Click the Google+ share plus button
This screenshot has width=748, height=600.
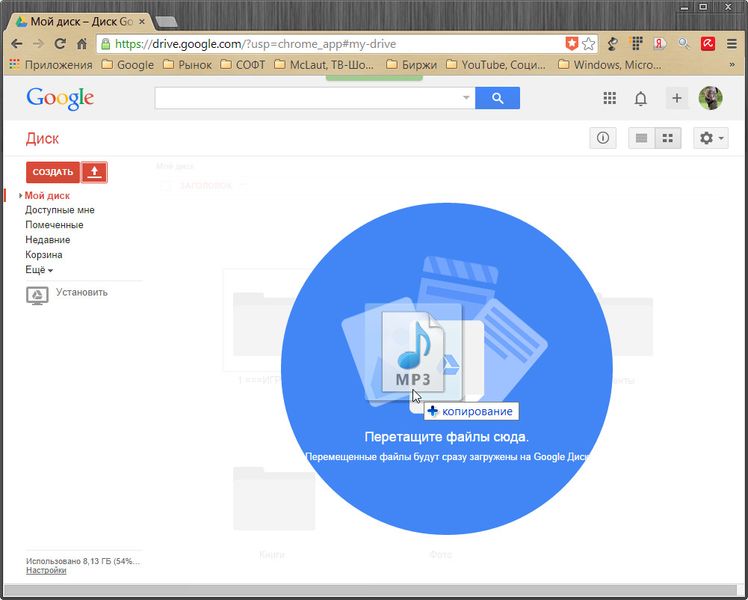[x=676, y=98]
